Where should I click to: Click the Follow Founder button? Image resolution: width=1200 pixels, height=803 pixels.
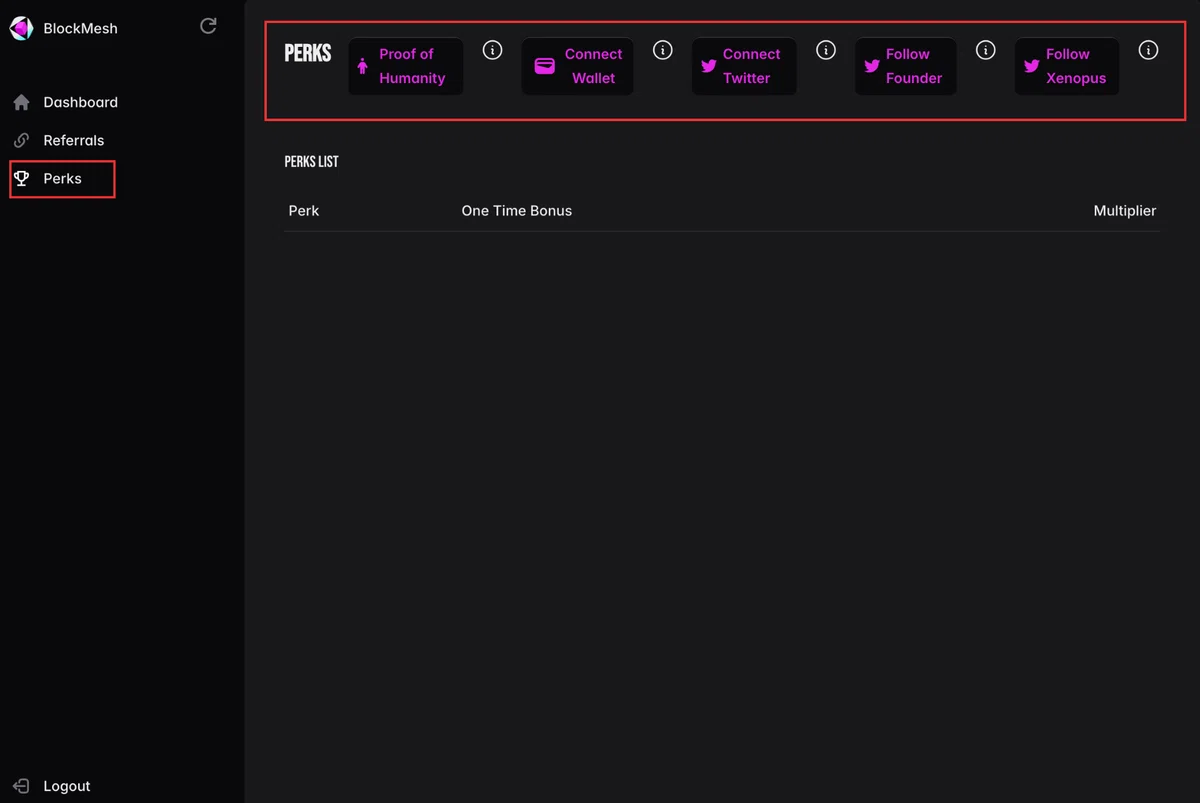(905, 66)
